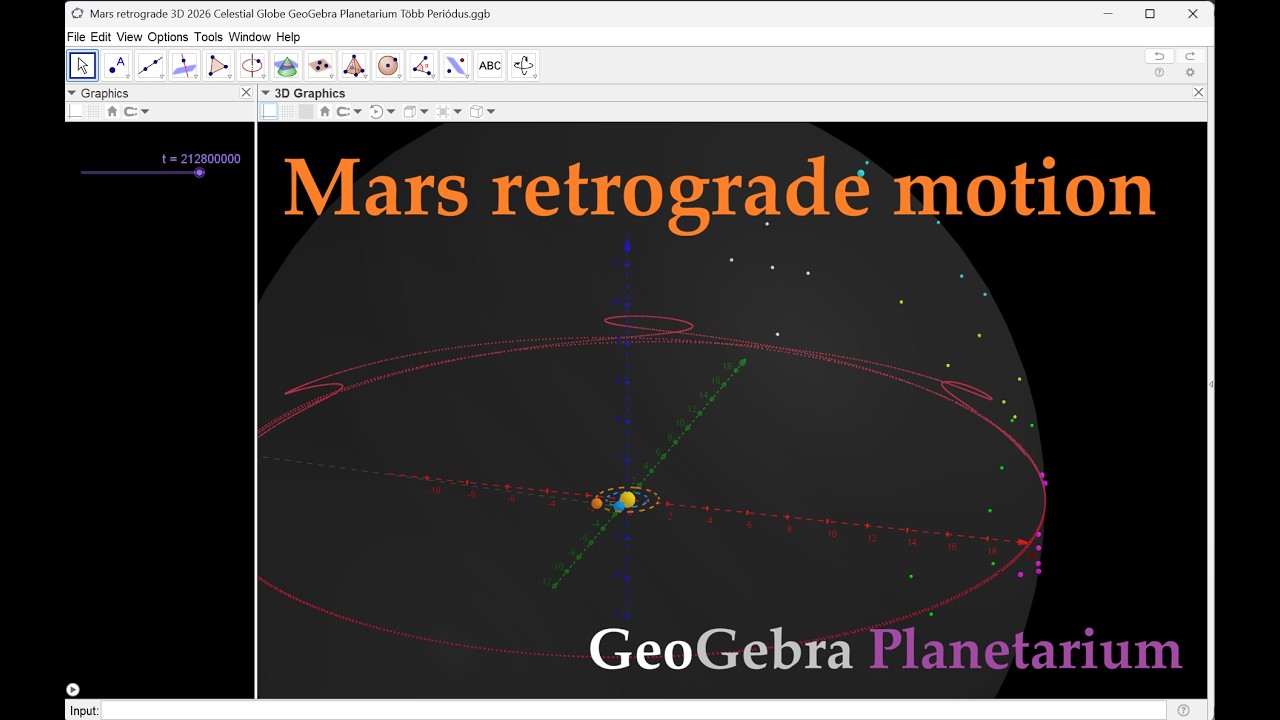Click the clipping box icon in 3D style bar
The width and height of the screenshot is (1280, 720).
click(x=443, y=111)
